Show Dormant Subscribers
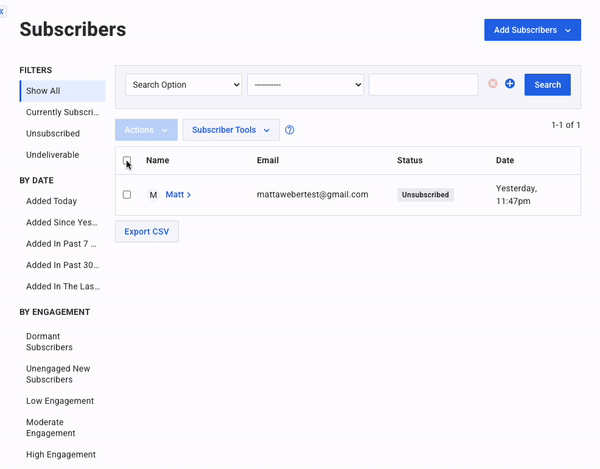This screenshot has height=469, width=600. (x=50, y=341)
